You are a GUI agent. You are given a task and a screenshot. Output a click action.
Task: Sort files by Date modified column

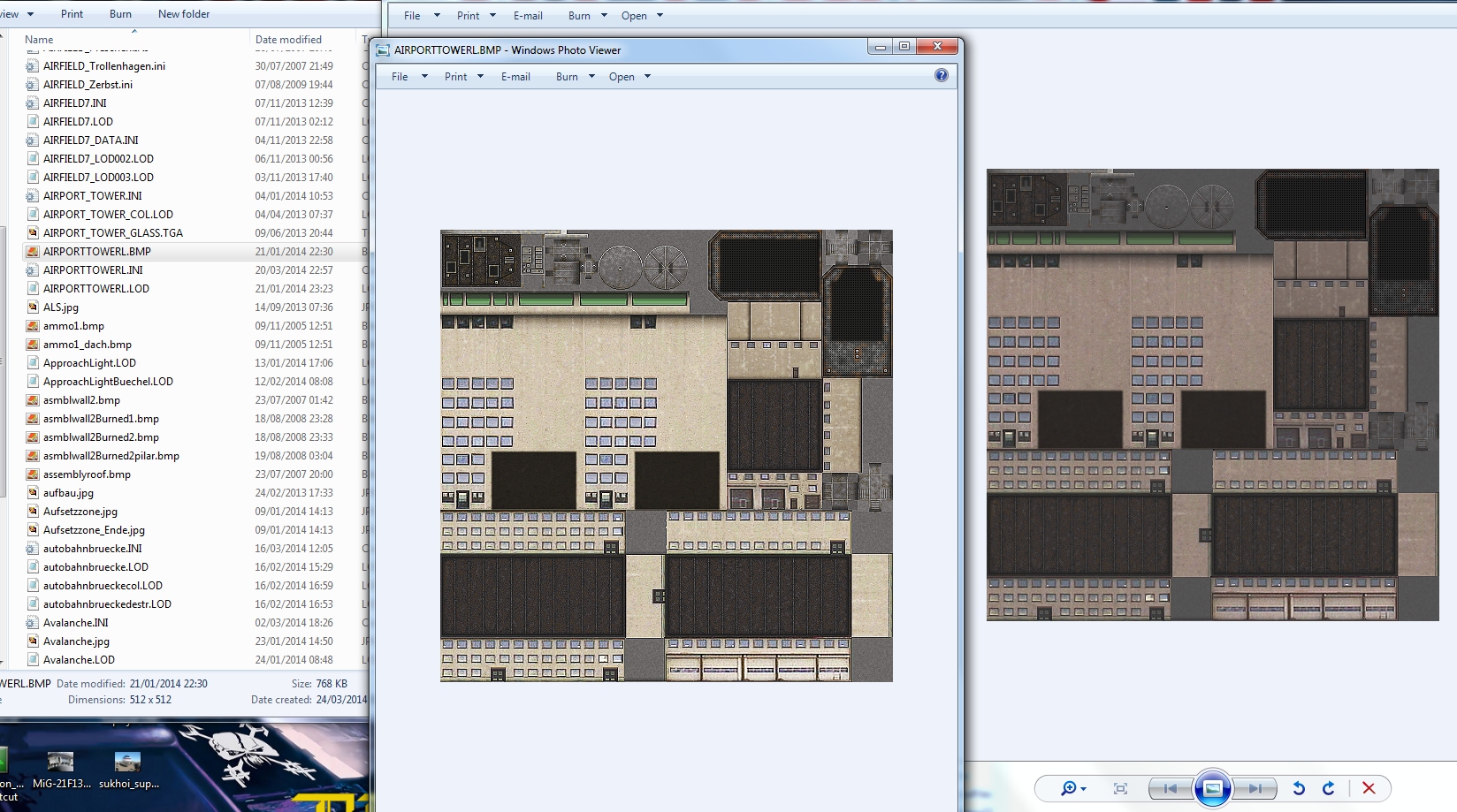(288, 40)
